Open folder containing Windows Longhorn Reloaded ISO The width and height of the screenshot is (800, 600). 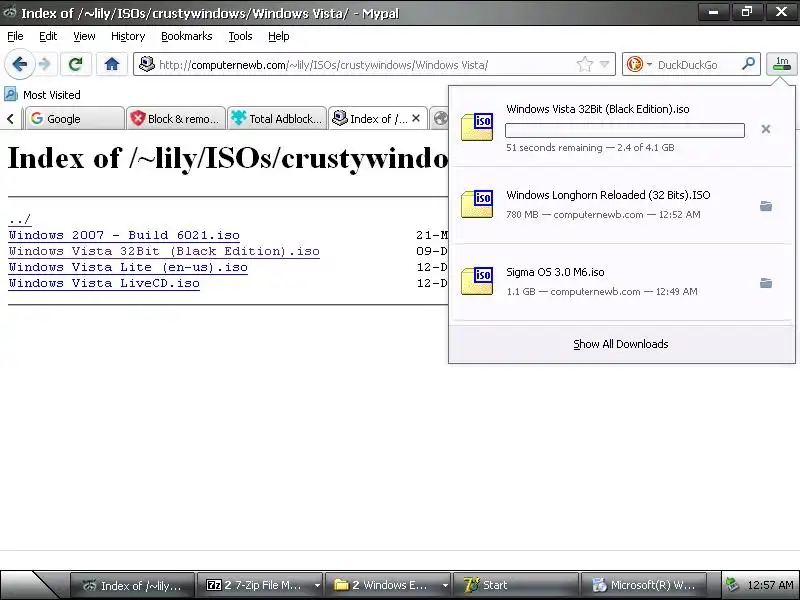(x=766, y=206)
